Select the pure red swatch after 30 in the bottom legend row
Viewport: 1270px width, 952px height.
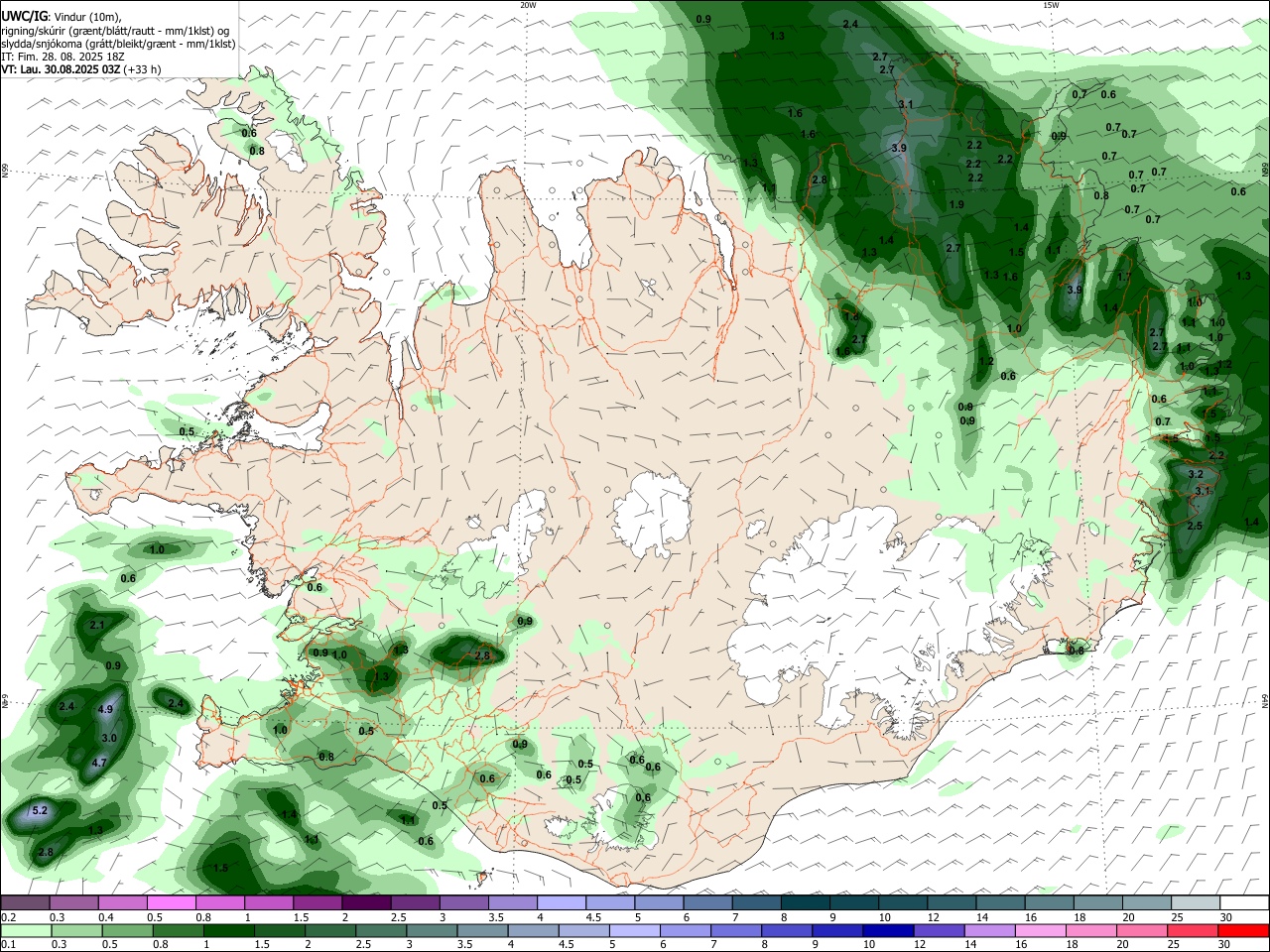coord(1244,930)
